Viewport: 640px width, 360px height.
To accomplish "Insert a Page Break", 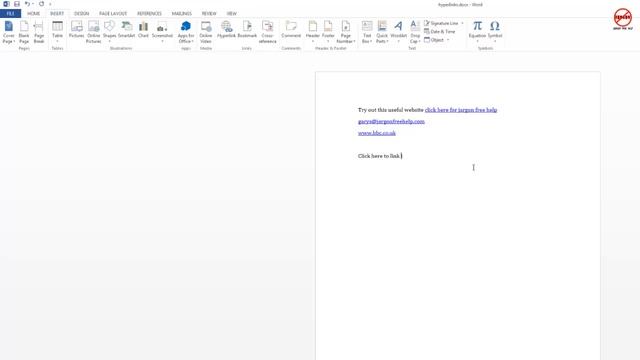I will coord(39,32).
